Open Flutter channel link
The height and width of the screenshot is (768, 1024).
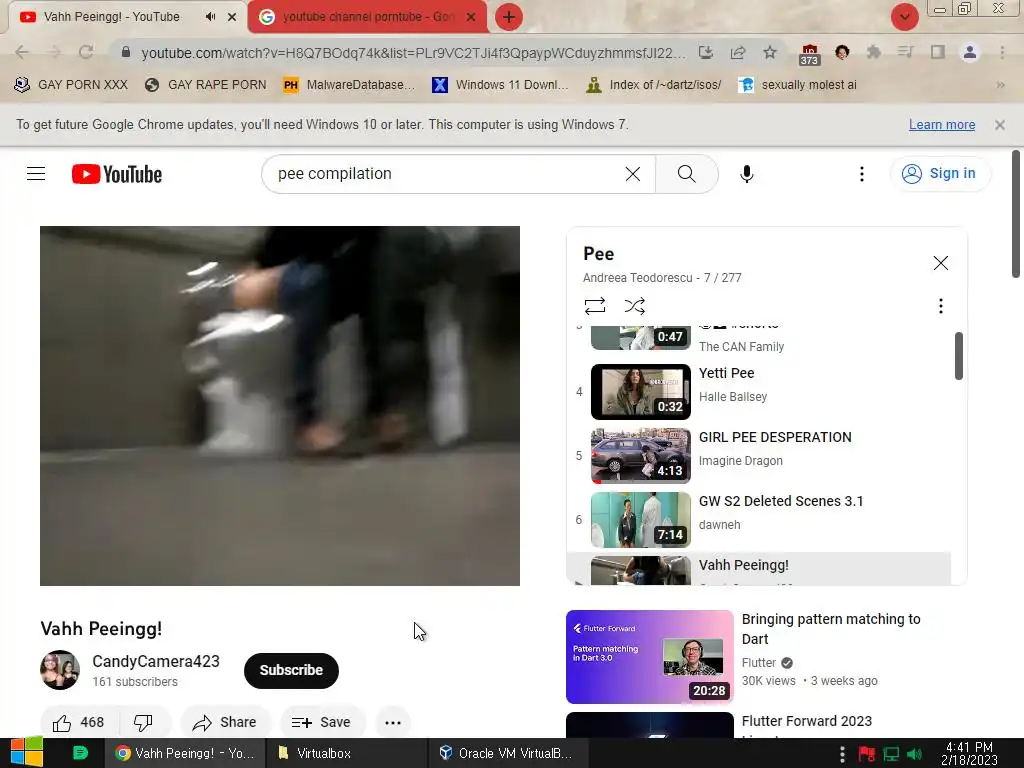coord(758,662)
